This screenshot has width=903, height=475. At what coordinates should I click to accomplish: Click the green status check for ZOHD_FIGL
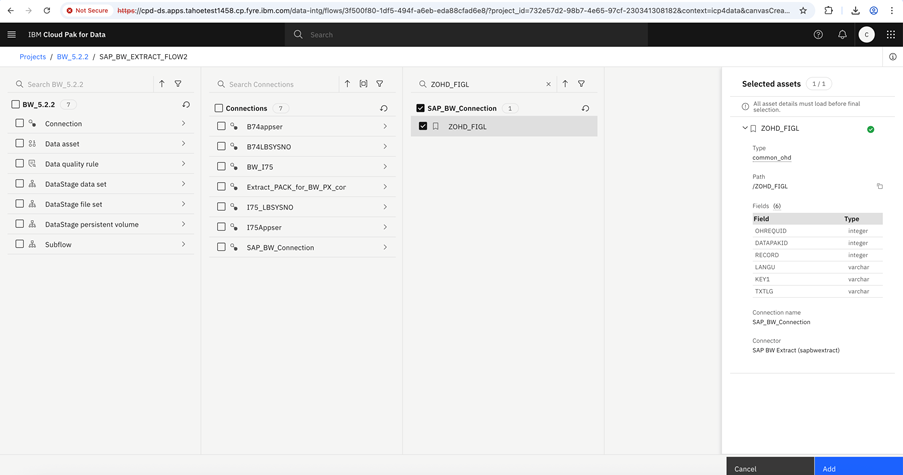pyautogui.click(x=870, y=130)
